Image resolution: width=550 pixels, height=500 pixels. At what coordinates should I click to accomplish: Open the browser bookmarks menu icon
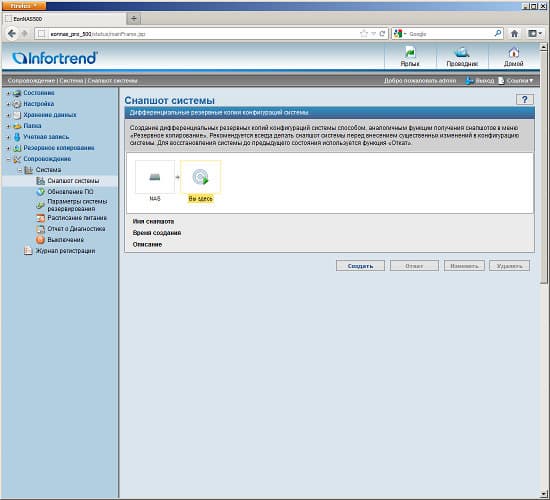pyautogui.click(x=535, y=34)
